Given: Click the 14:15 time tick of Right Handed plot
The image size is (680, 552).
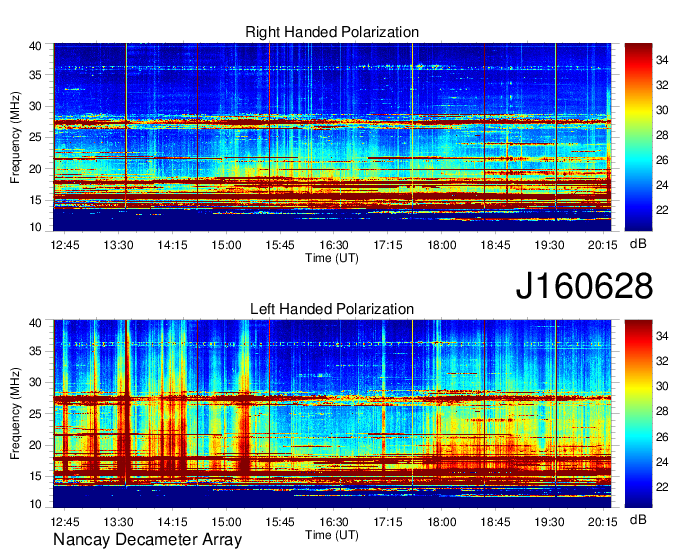Looking at the screenshot, I should tap(172, 245).
